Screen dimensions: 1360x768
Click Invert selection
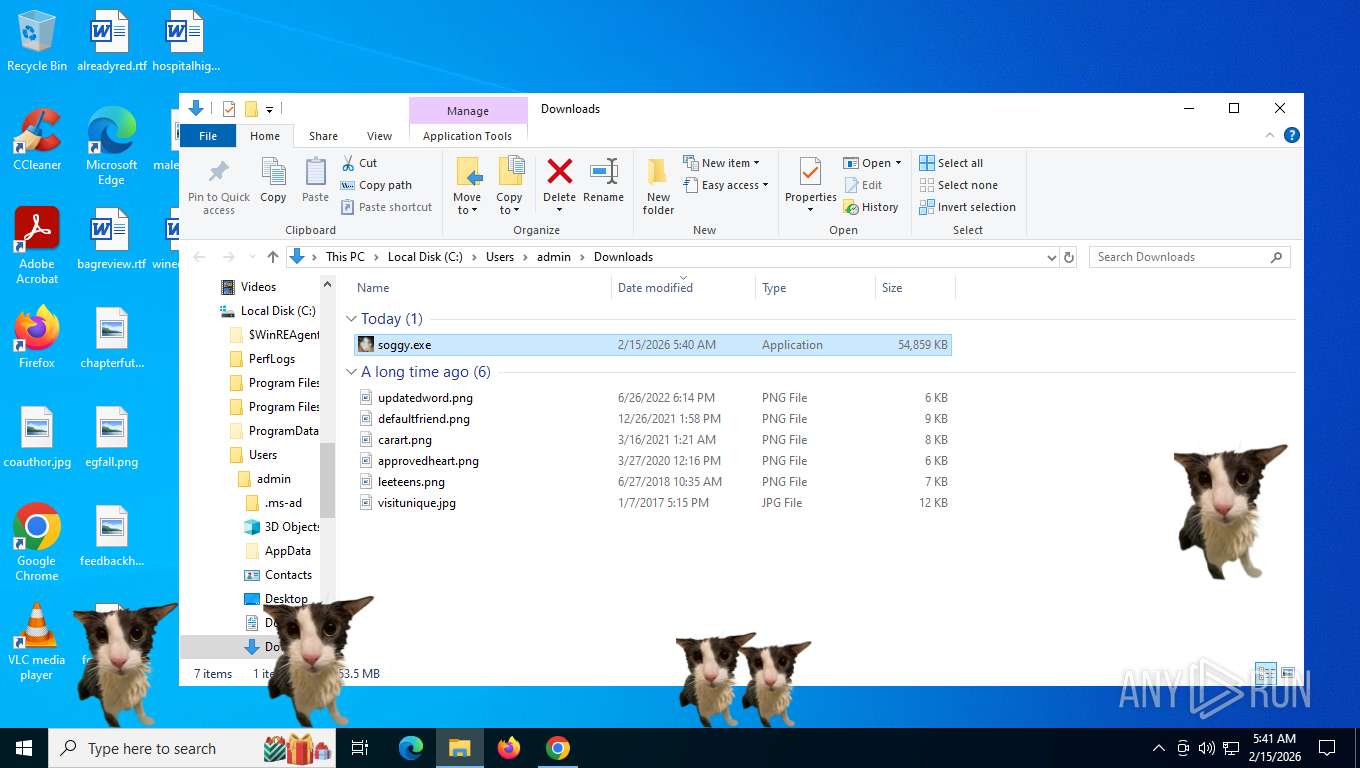[967, 207]
